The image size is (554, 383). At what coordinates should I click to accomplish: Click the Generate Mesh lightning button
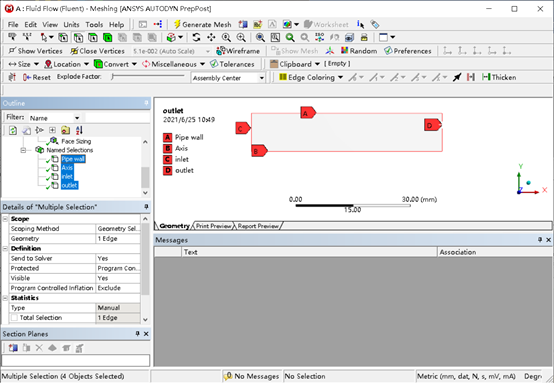(x=202, y=24)
